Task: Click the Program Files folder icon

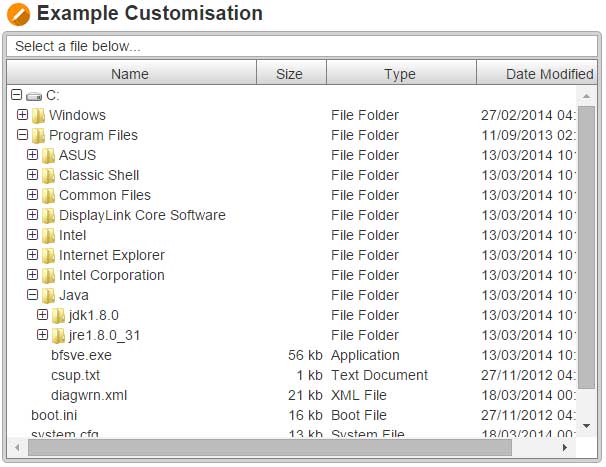Action: [38, 135]
